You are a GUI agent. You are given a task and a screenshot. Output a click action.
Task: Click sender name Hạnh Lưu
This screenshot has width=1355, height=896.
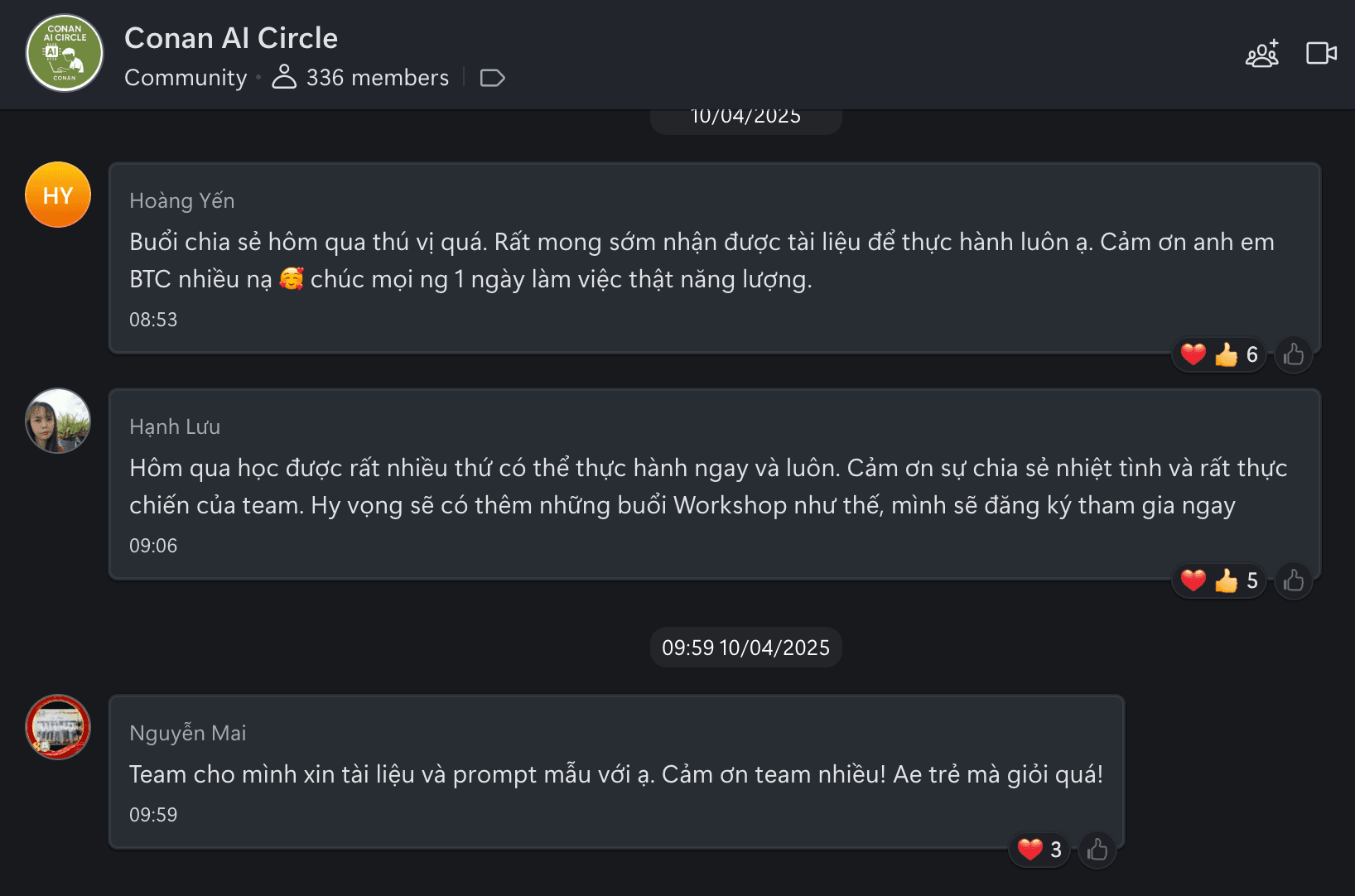[x=175, y=427]
